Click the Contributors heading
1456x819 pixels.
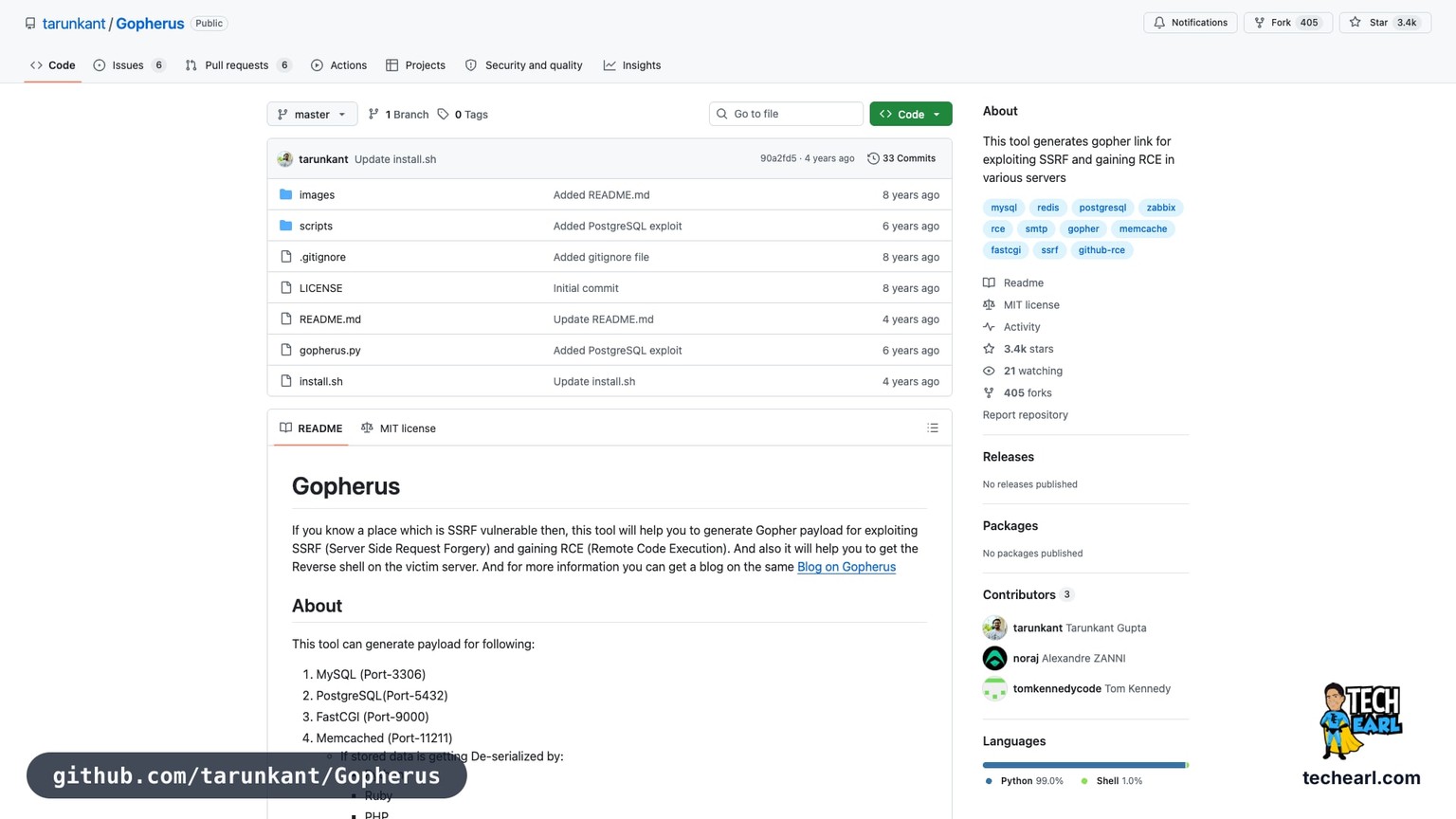pyautogui.click(x=1019, y=595)
